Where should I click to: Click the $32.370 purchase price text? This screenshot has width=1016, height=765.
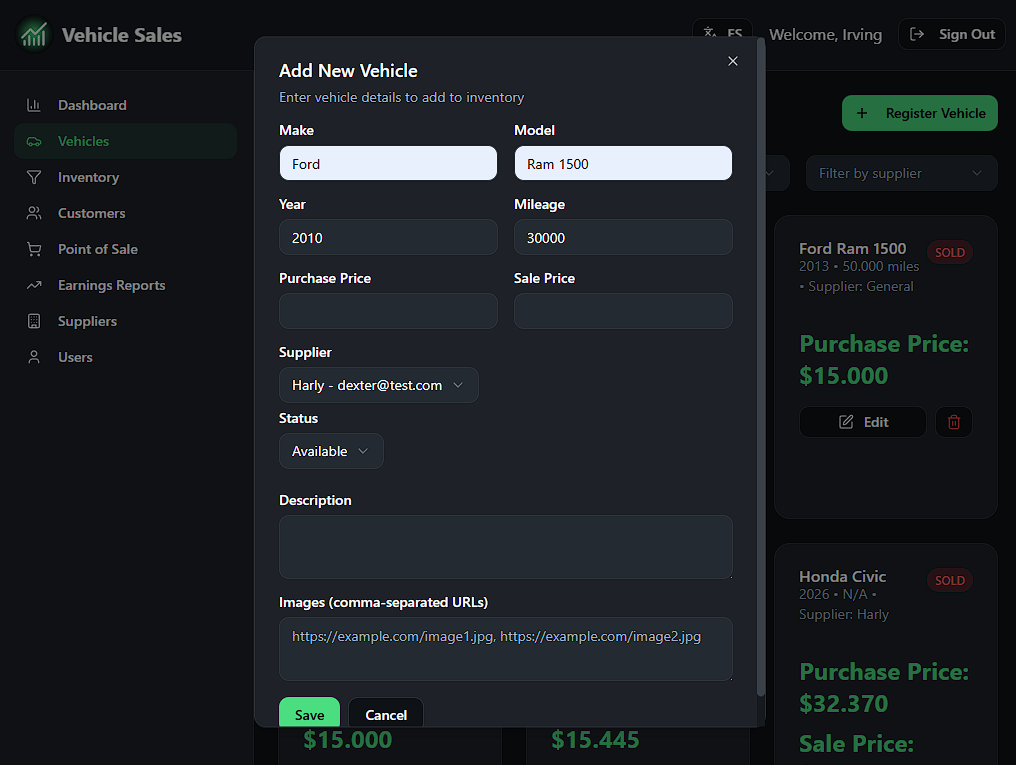coord(844,703)
